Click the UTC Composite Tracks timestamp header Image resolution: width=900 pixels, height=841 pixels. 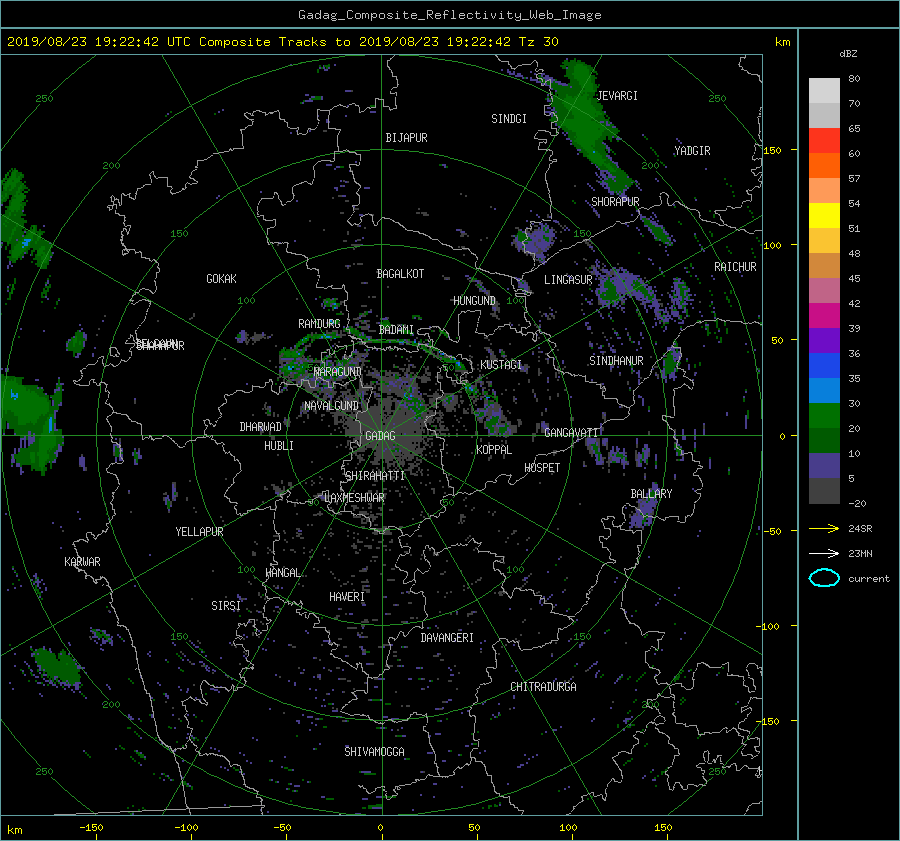pyautogui.click(x=282, y=42)
